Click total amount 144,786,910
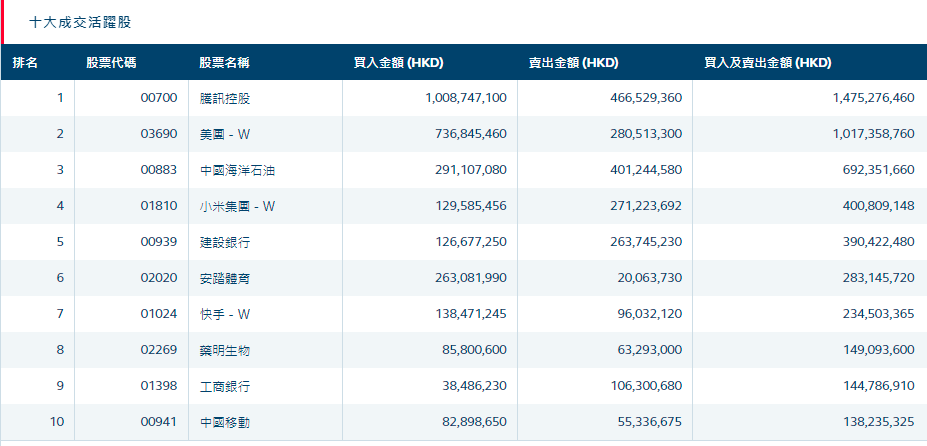Screen dimensions: 927x446 (x=879, y=386)
